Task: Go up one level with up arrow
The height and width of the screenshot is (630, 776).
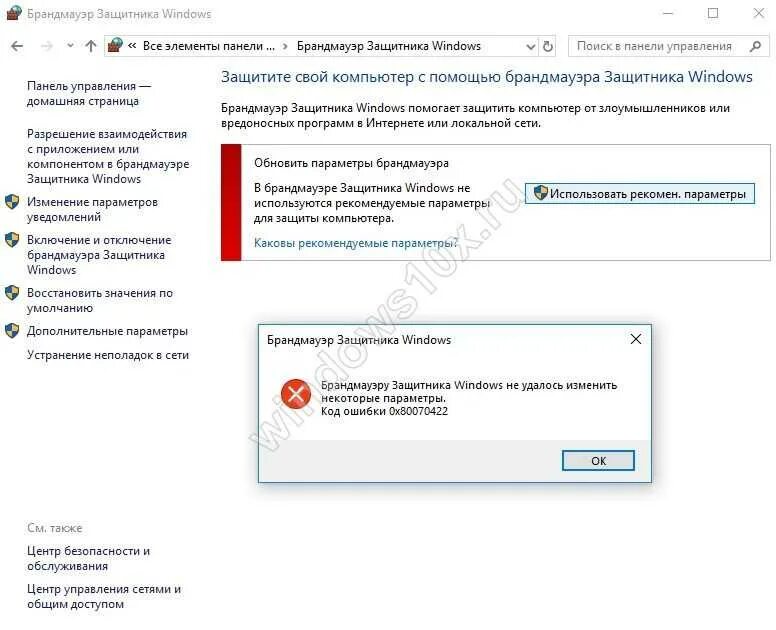Action: [91, 46]
